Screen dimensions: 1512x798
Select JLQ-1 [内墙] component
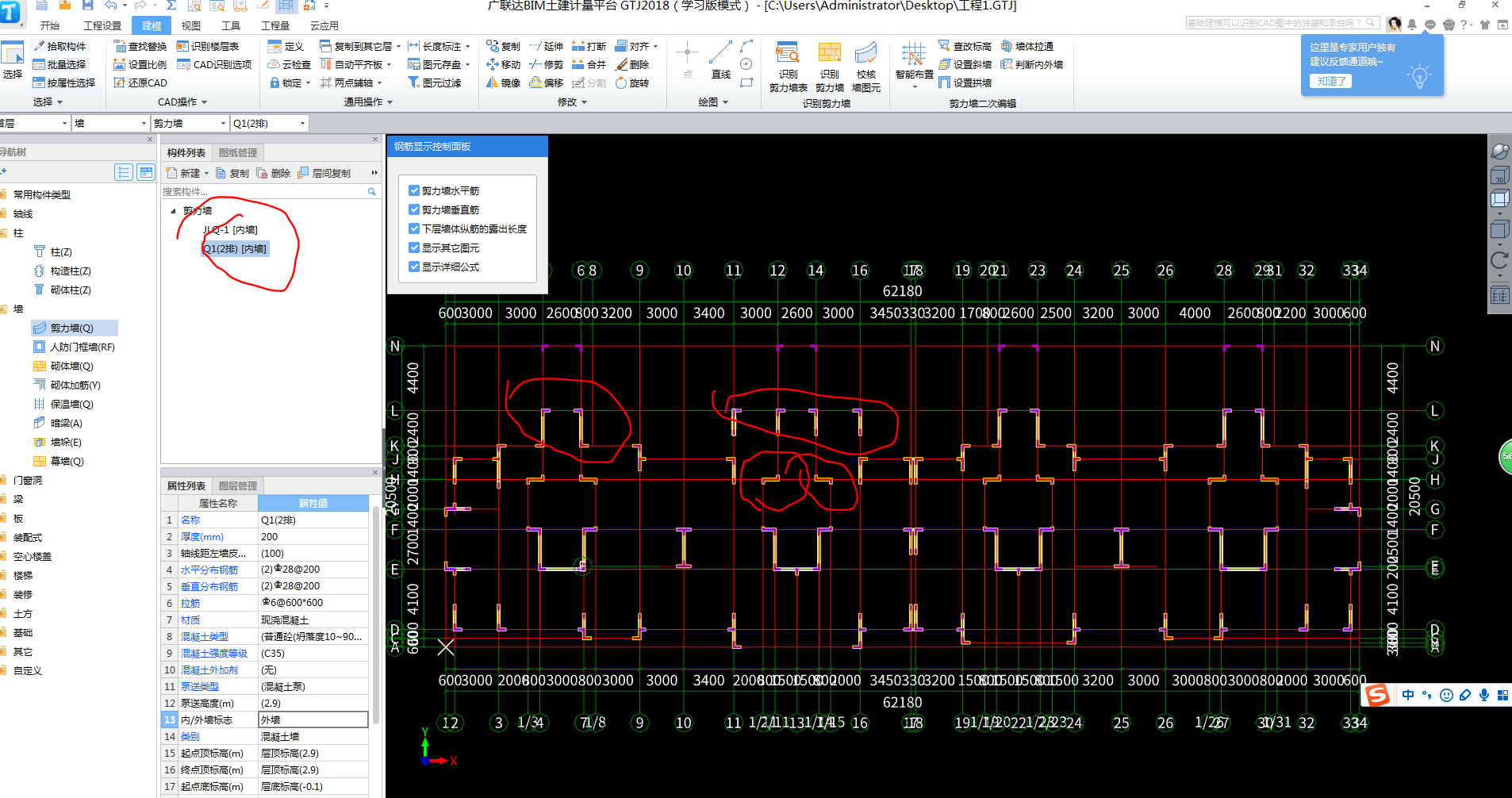(x=230, y=230)
